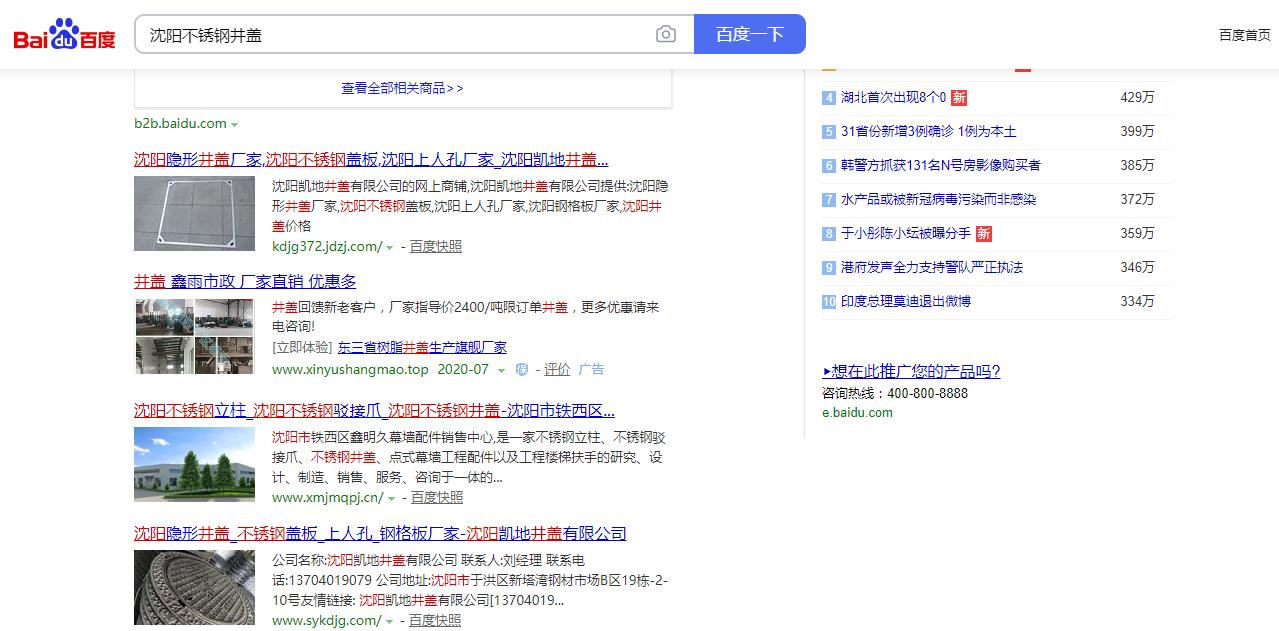This screenshot has width=1279, height=631.
Task: Expand dropdown arrow beside www.xmjmqpj.cn
Action: click(x=391, y=498)
